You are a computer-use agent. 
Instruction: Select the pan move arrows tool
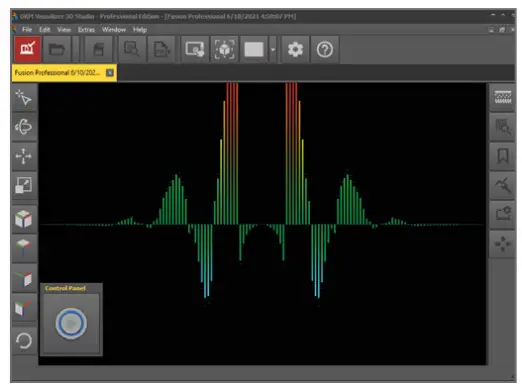(24, 156)
